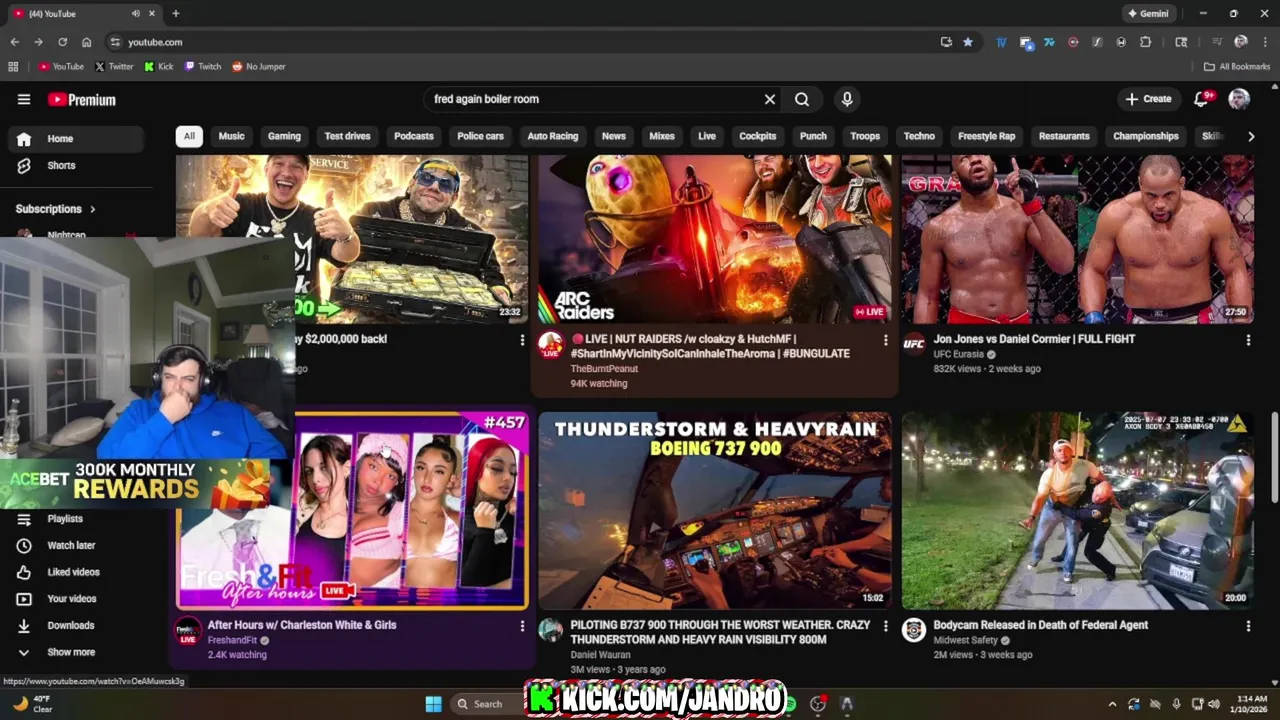Click the Create button
1280x720 pixels.
(x=1148, y=99)
